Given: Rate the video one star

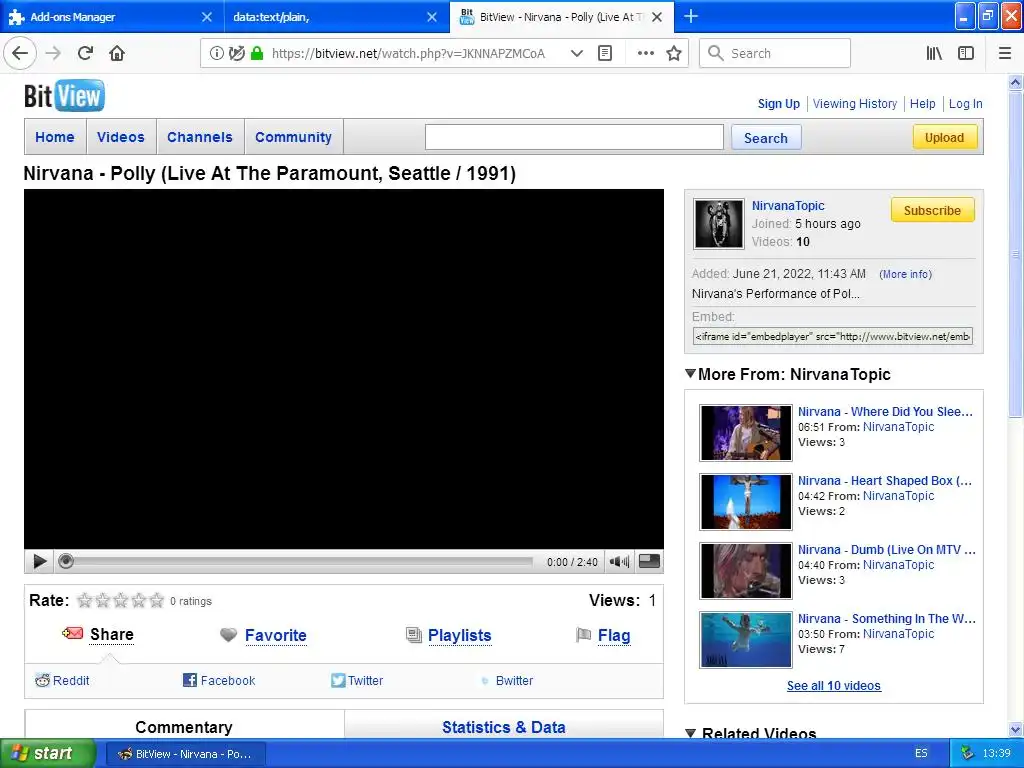Looking at the screenshot, I should [x=84, y=600].
